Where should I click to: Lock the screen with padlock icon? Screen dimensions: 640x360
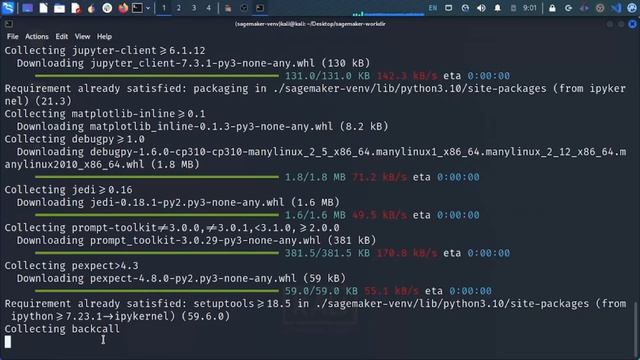(x=552, y=8)
